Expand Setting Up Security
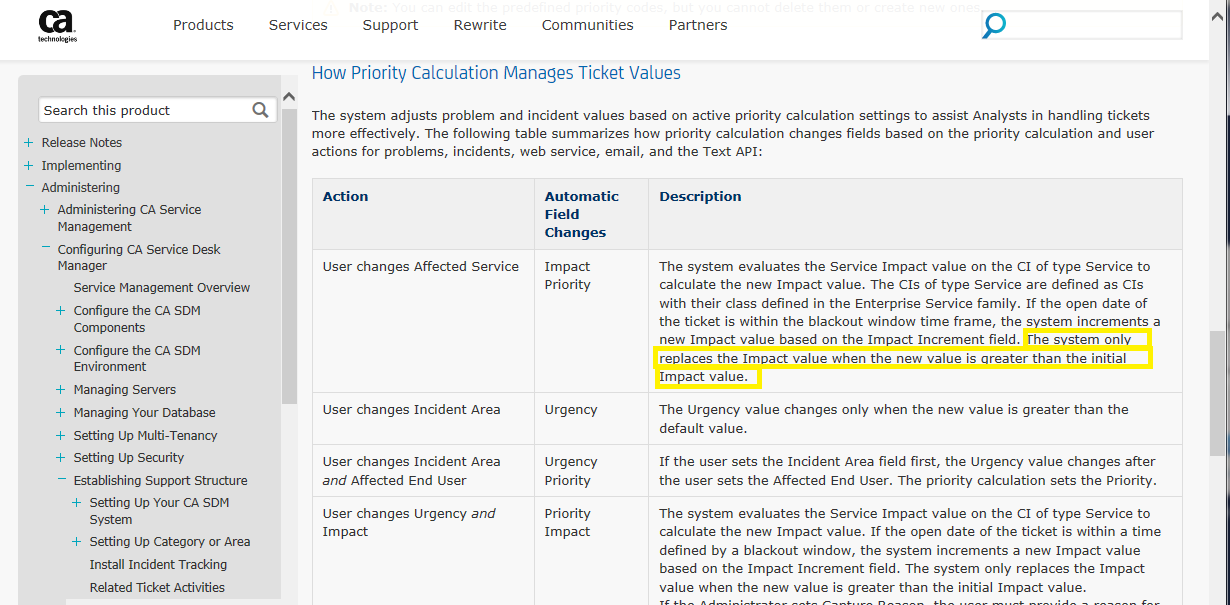This screenshot has height=605, width=1230. (59, 458)
